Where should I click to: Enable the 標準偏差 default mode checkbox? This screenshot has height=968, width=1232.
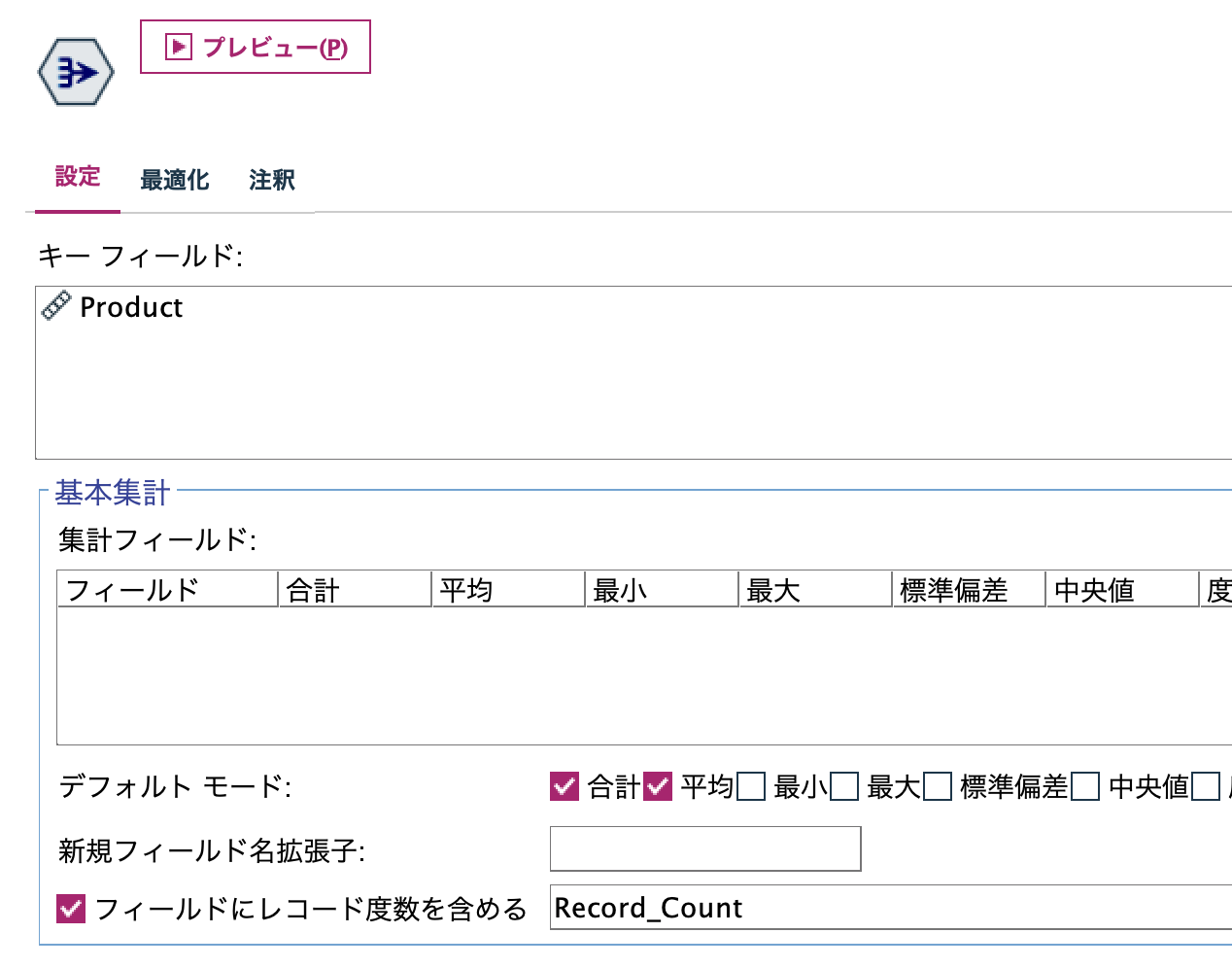pyautogui.click(x=936, y=787)
